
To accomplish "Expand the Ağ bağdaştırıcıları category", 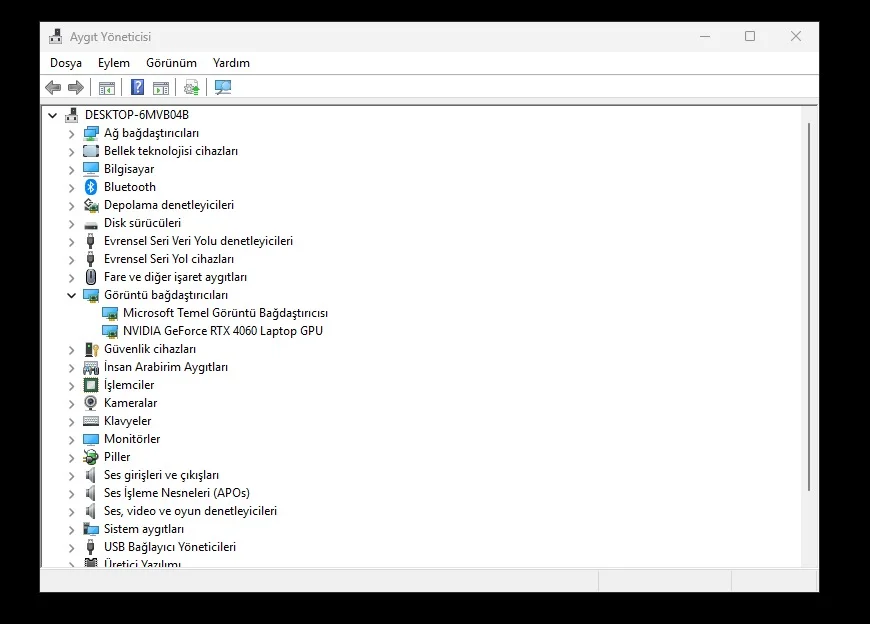I will coord(72,134).
